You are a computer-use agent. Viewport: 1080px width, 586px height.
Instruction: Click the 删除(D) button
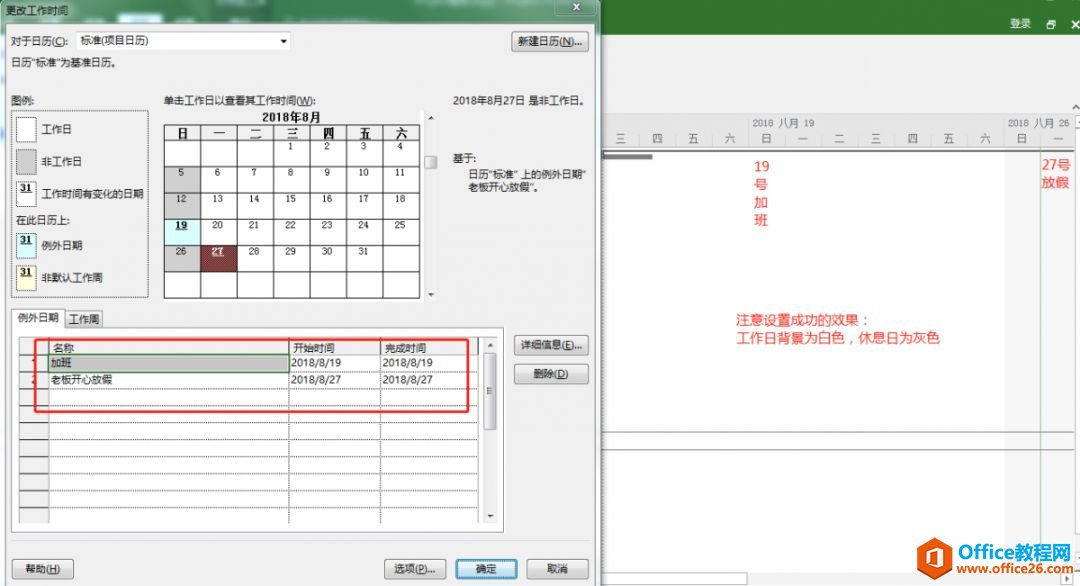tap(550, 372)
